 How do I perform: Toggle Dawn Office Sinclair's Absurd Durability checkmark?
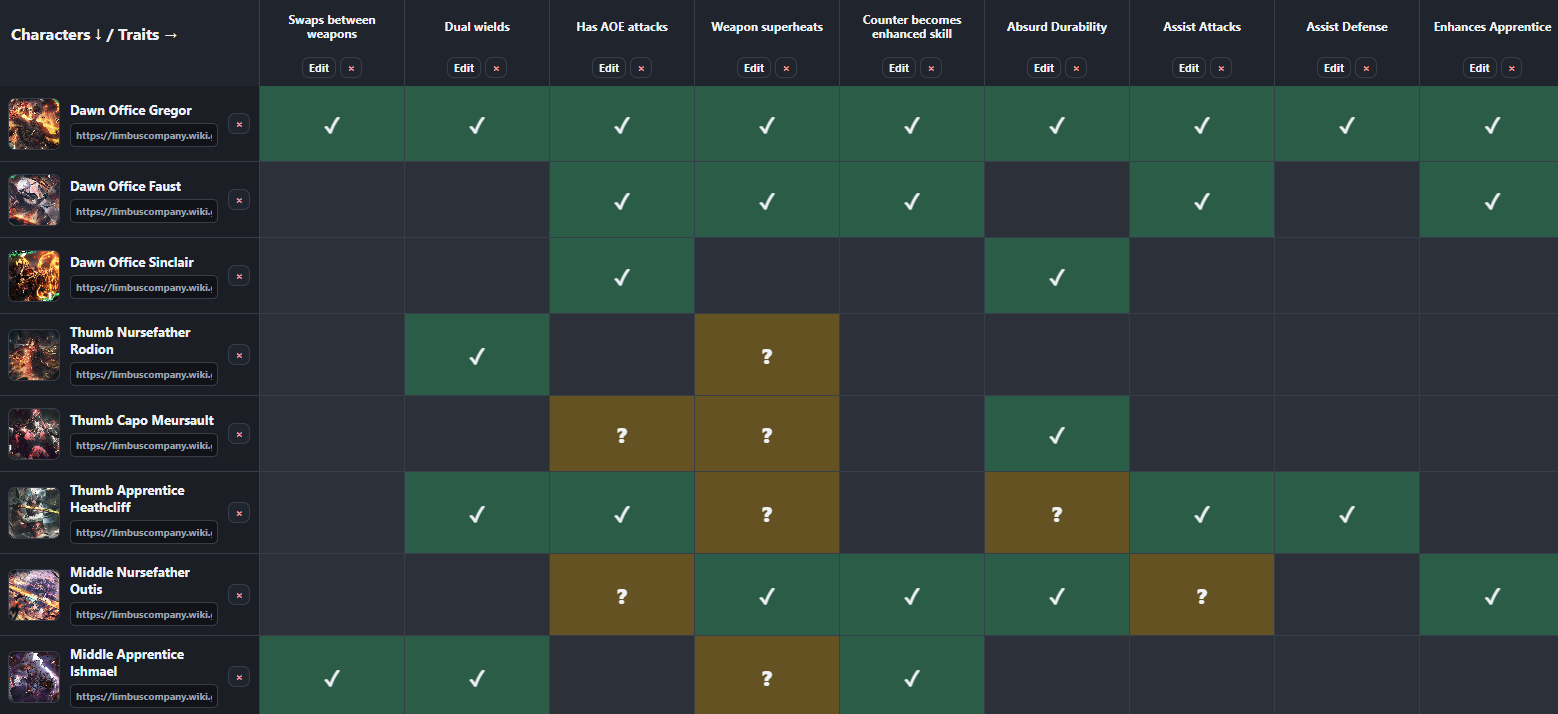1057,276
